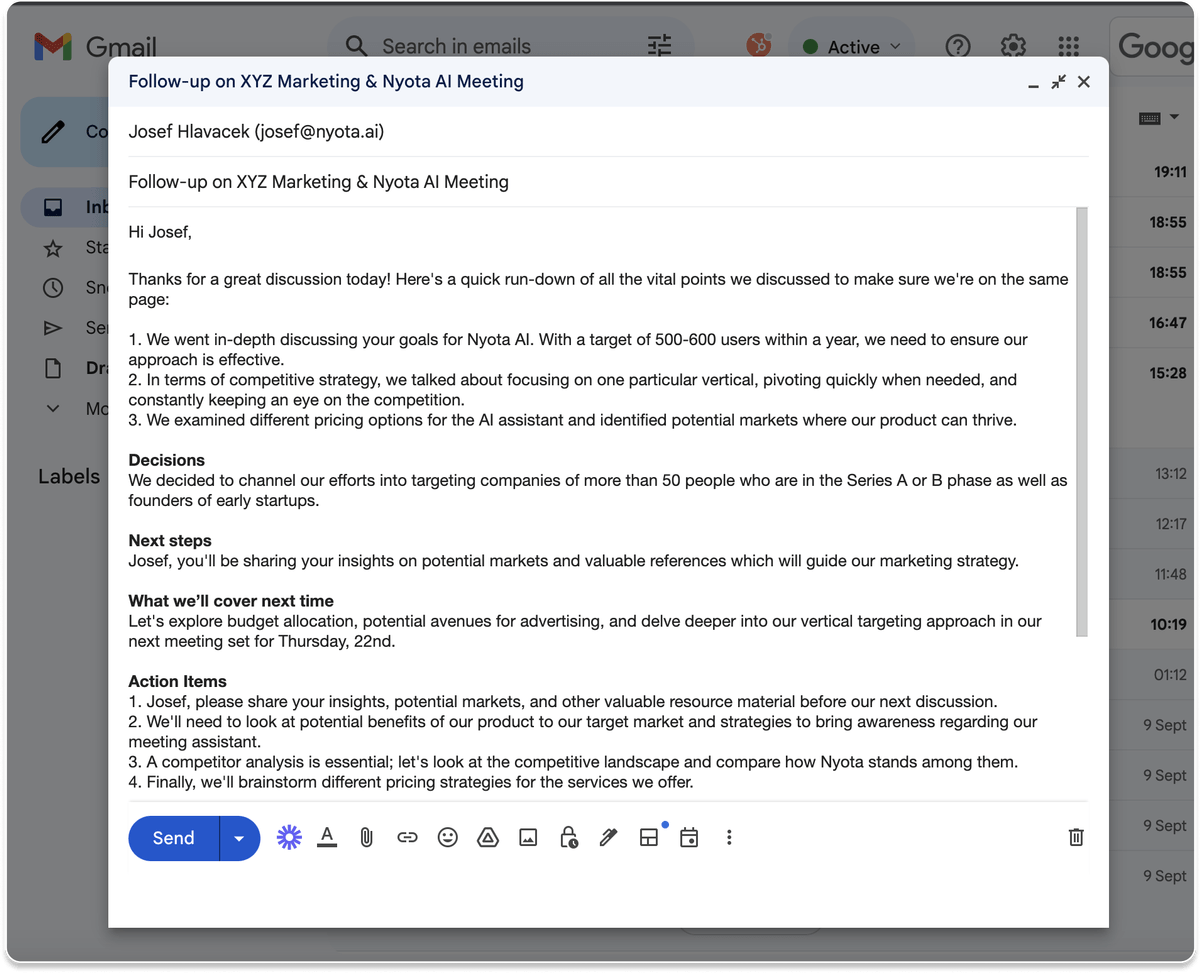The image size is (1200, 973).
Task: Attach a file with paperclip icon
Action: (x=367, y=838)
